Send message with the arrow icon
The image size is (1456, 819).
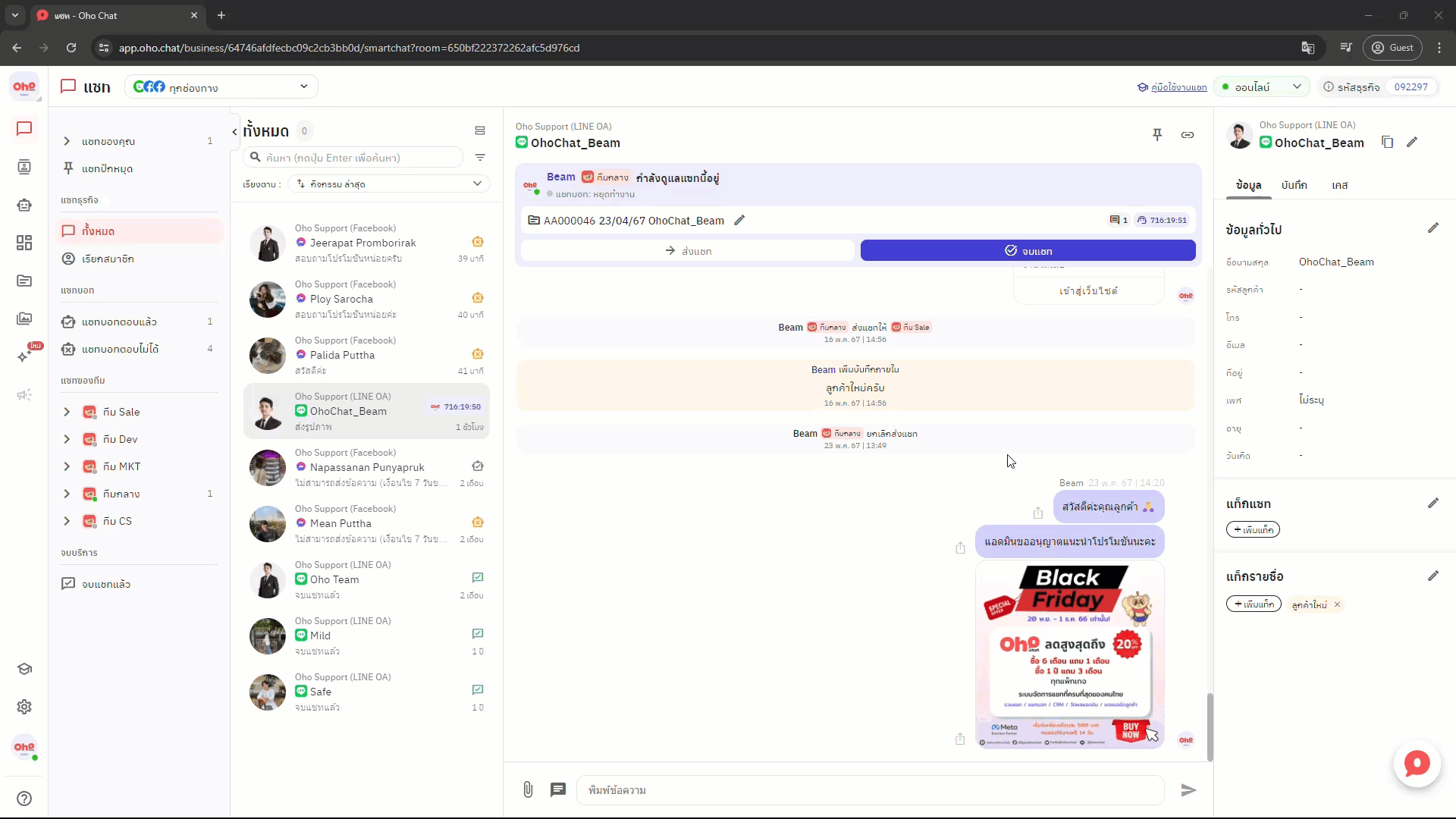1188,790
